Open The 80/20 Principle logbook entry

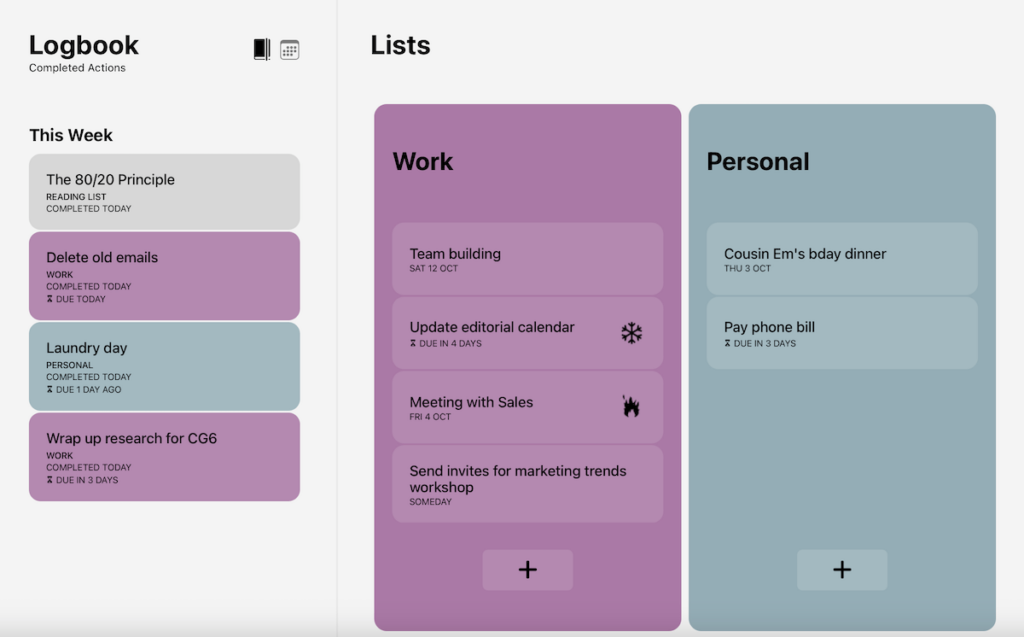point(164,191)
